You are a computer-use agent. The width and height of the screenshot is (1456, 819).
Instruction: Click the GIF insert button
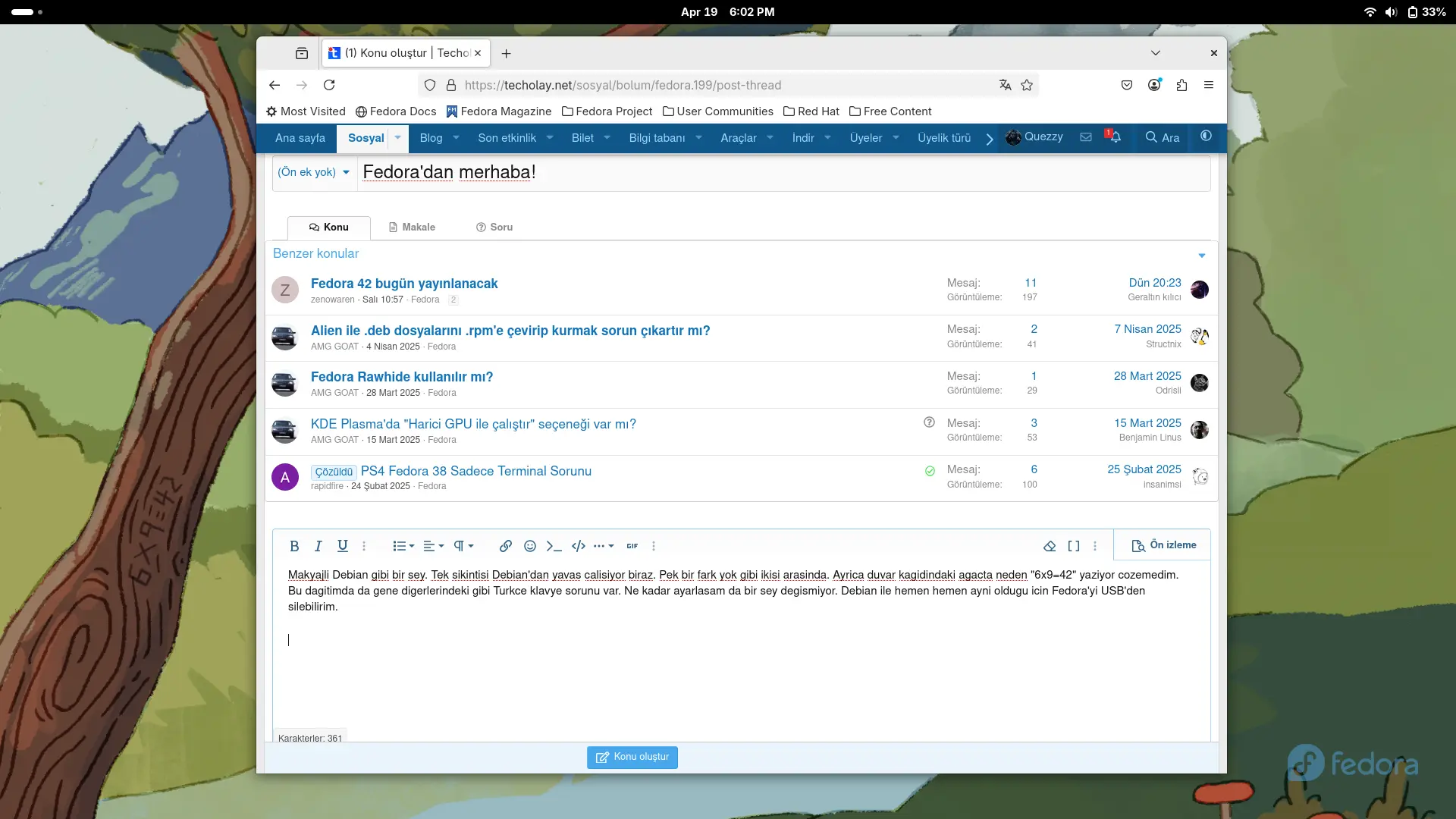[x=632, y=546]
